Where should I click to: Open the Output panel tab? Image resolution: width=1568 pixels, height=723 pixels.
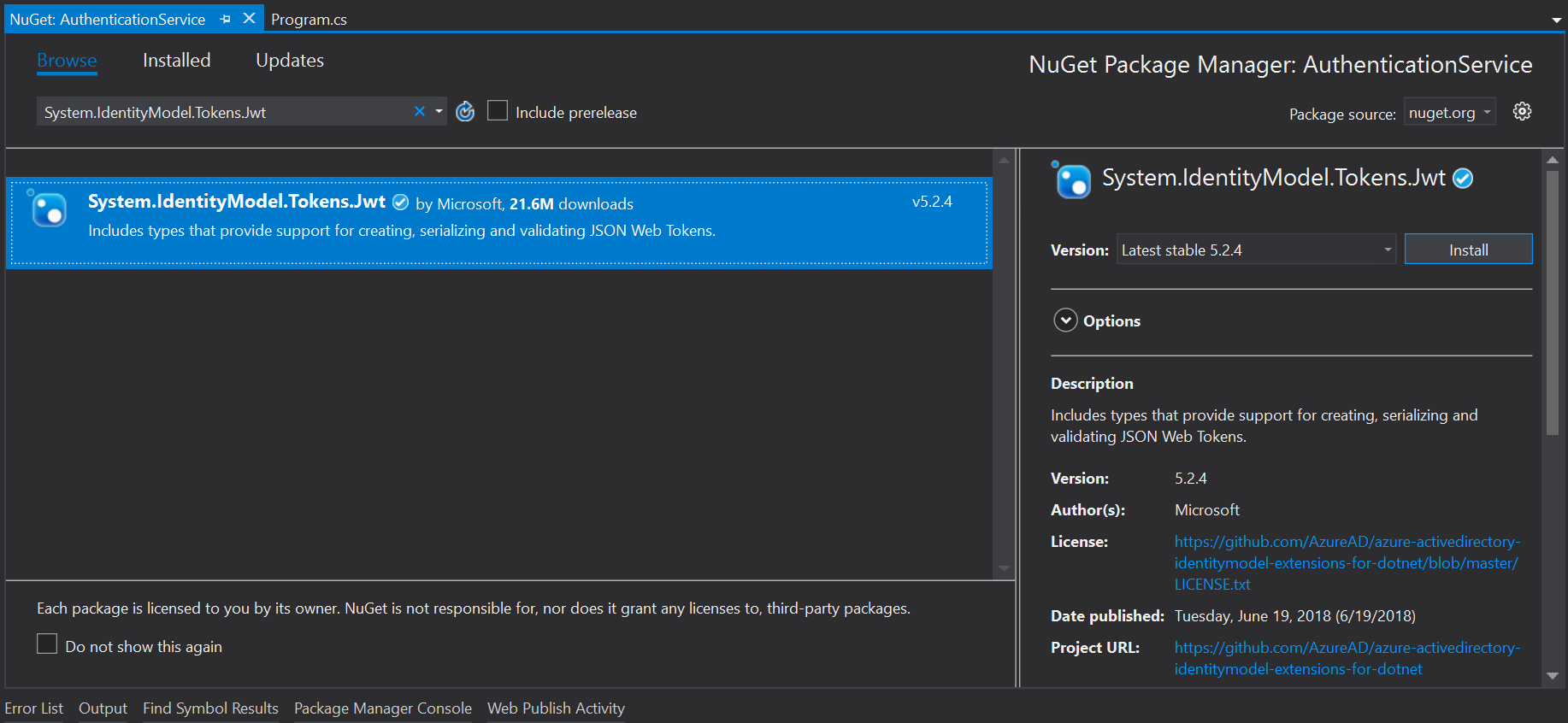(x=103, y=708)
